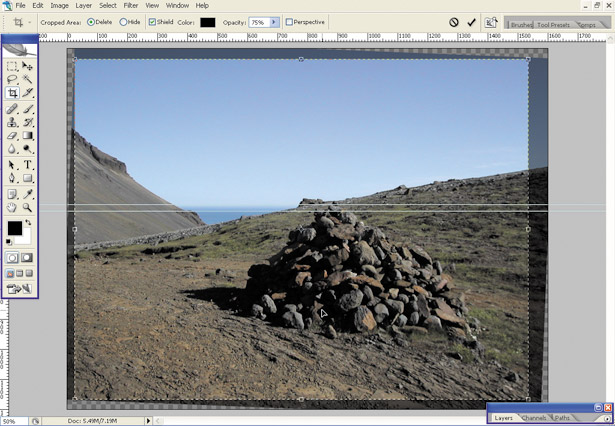Select the Gradient tool
Image resolution: width=615 pixels, height=426 pixels.
[x=27, y=136]
